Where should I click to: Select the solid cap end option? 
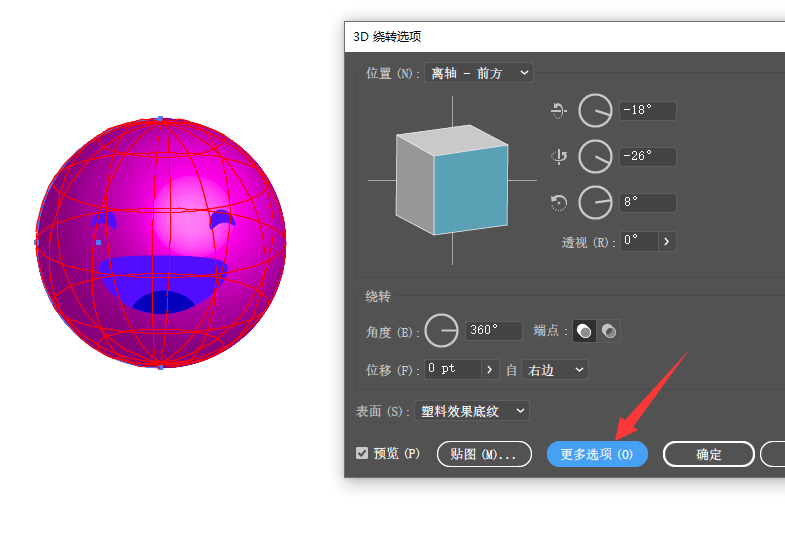[x=584, y=331]
